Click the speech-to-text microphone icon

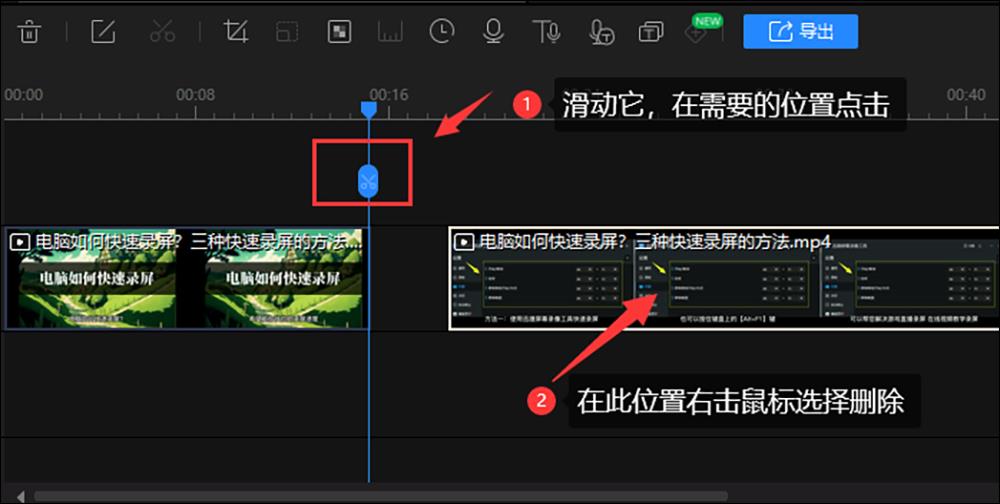coord(601,32)
